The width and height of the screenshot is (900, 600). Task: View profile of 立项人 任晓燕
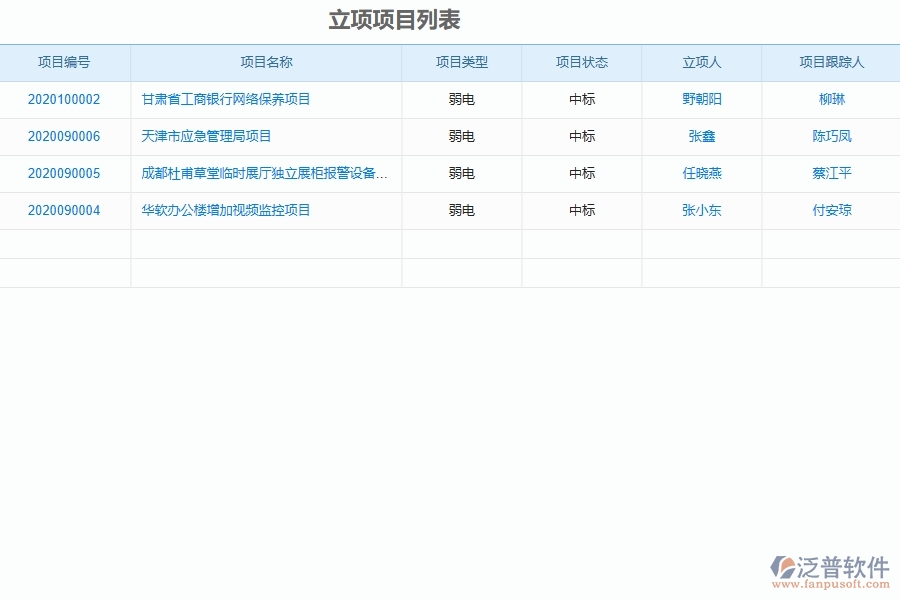coord(701,173)
